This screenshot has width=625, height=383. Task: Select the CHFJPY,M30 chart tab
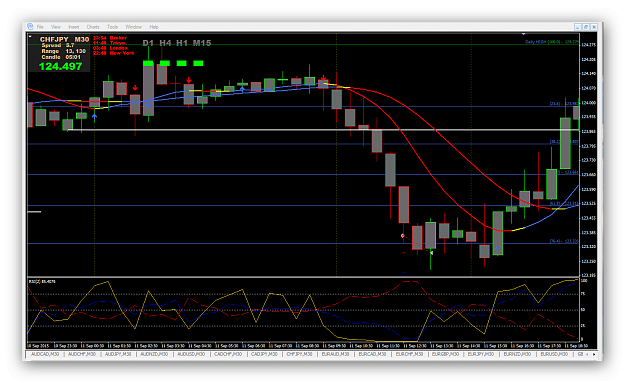click(x=299, y=354)
